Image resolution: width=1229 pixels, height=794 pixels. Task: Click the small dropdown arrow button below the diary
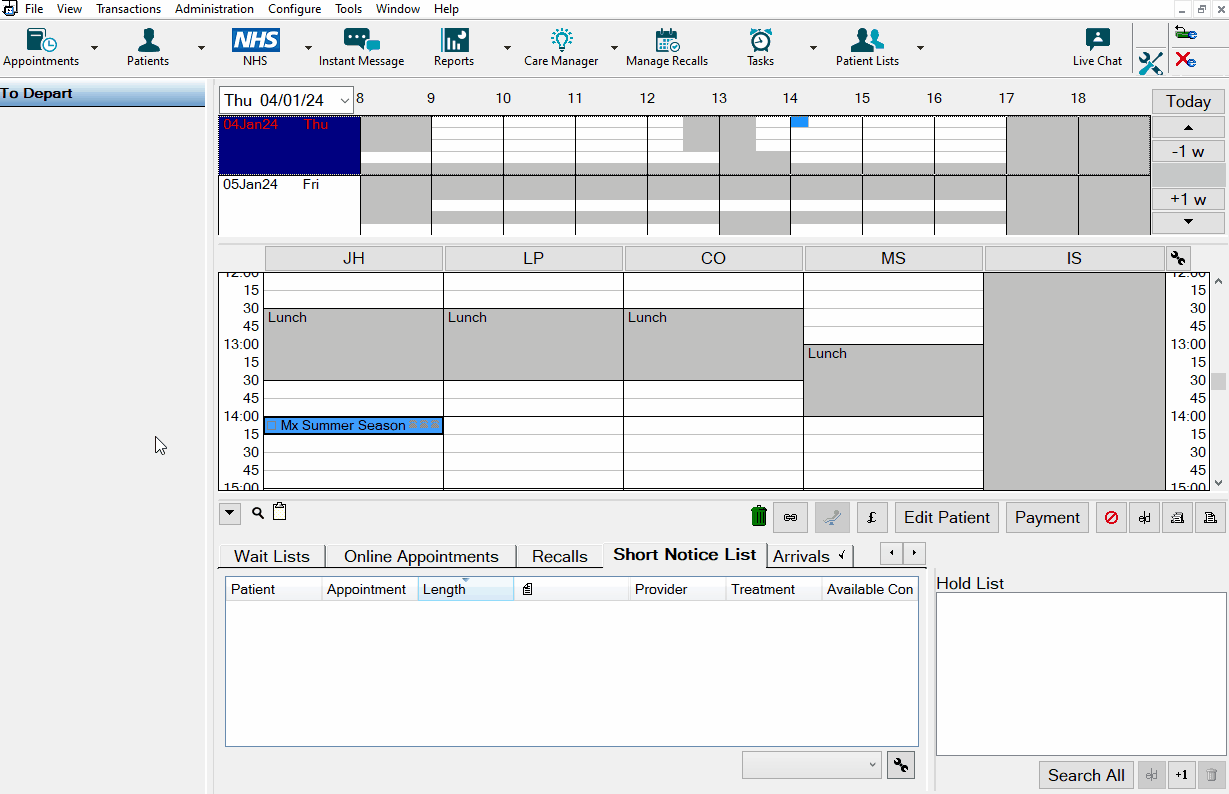230,513
